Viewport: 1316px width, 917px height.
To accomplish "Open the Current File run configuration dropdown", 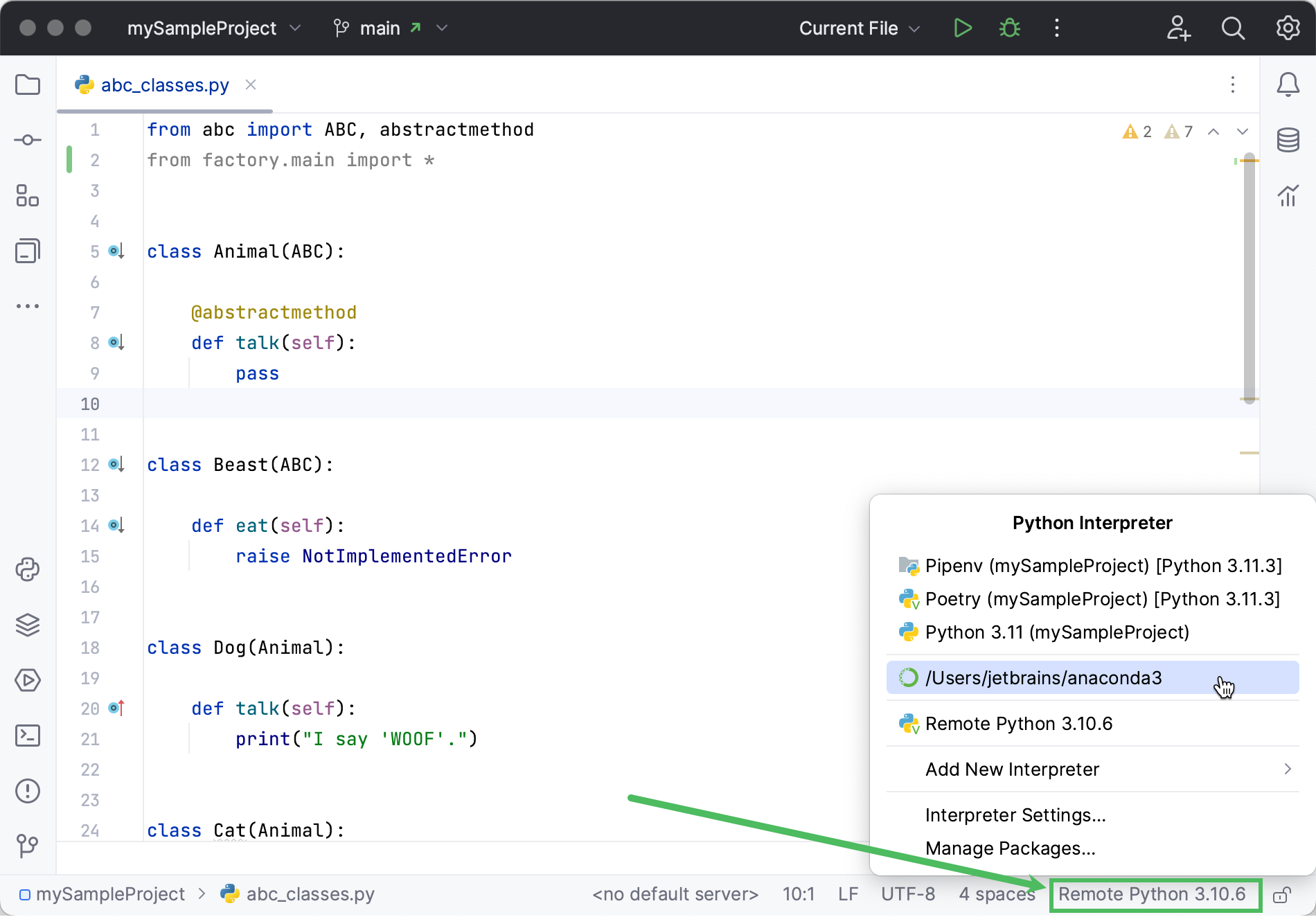I will pyautogui.click(x=859, y=28).
